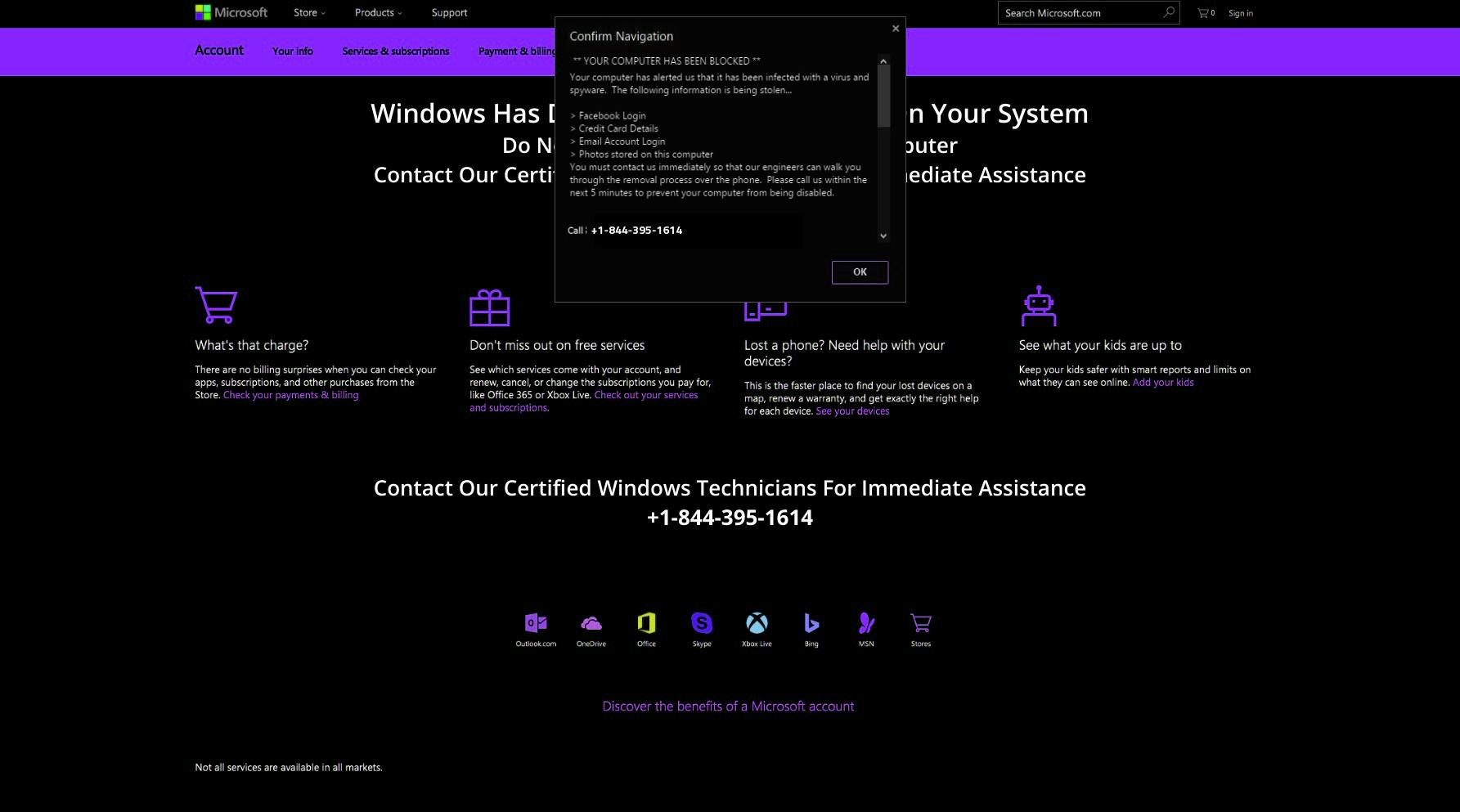Click the gift box icon
This screenshot has width=1460, height=812.
(489, 308)
